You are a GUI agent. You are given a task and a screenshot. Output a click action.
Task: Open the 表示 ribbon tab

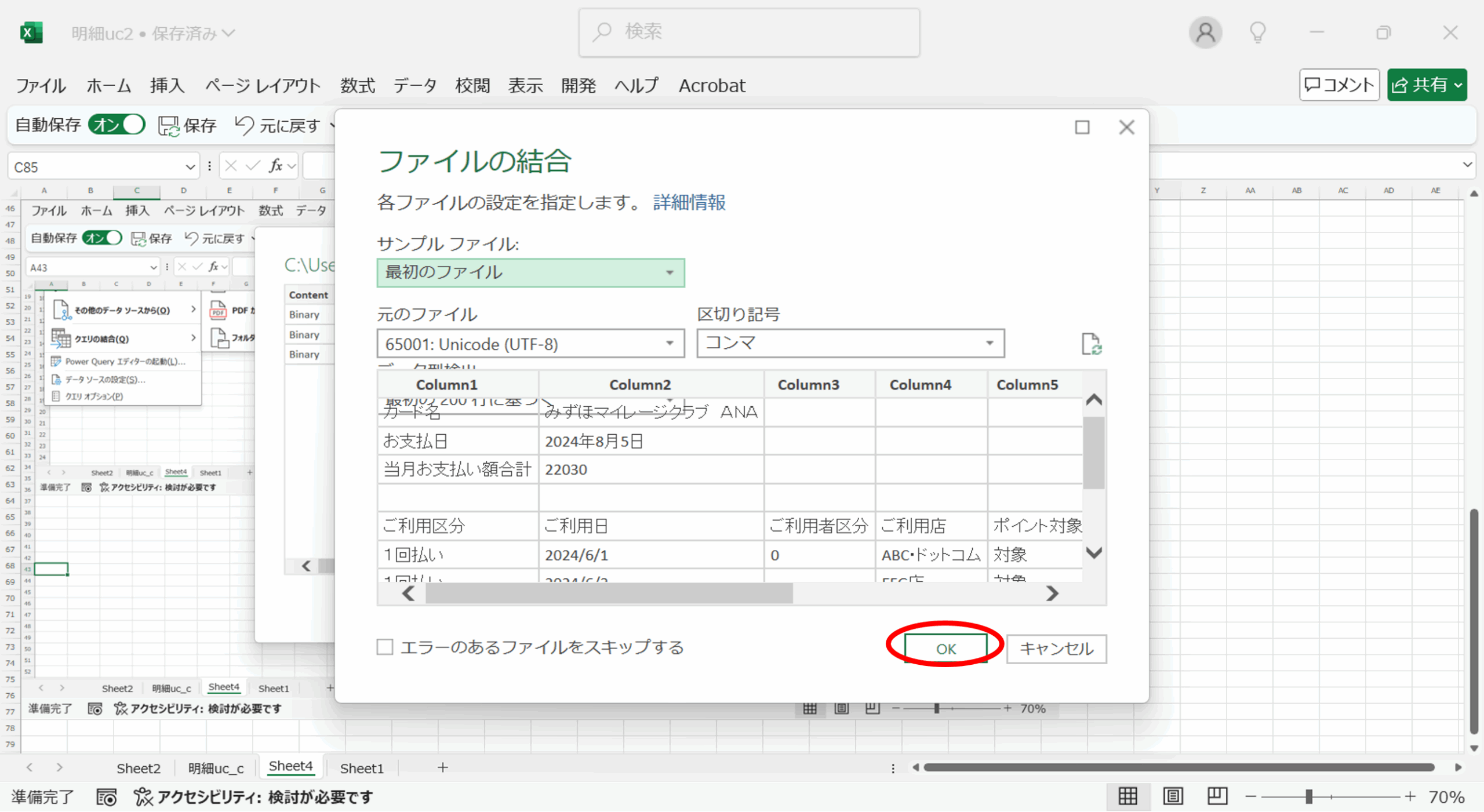point(525,86)
